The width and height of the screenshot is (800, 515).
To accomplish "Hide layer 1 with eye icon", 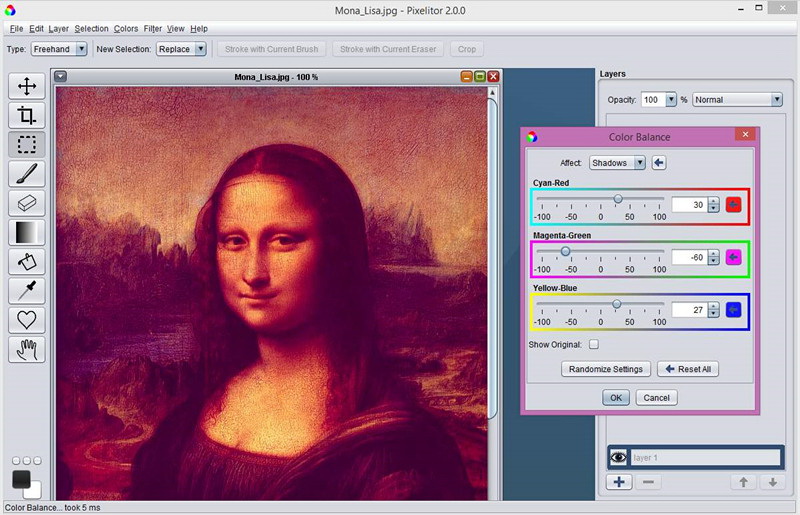I will [619, 457].
